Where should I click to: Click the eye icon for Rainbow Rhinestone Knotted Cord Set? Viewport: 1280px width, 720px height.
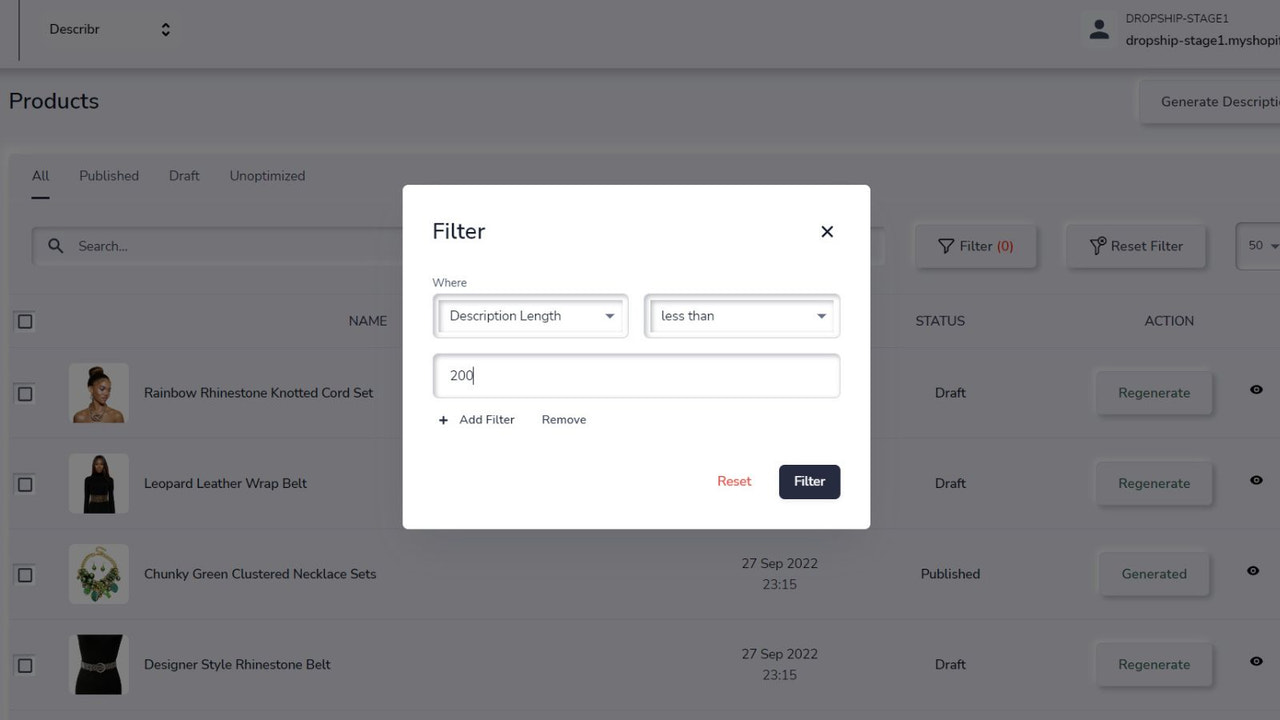coord(1255,390)
